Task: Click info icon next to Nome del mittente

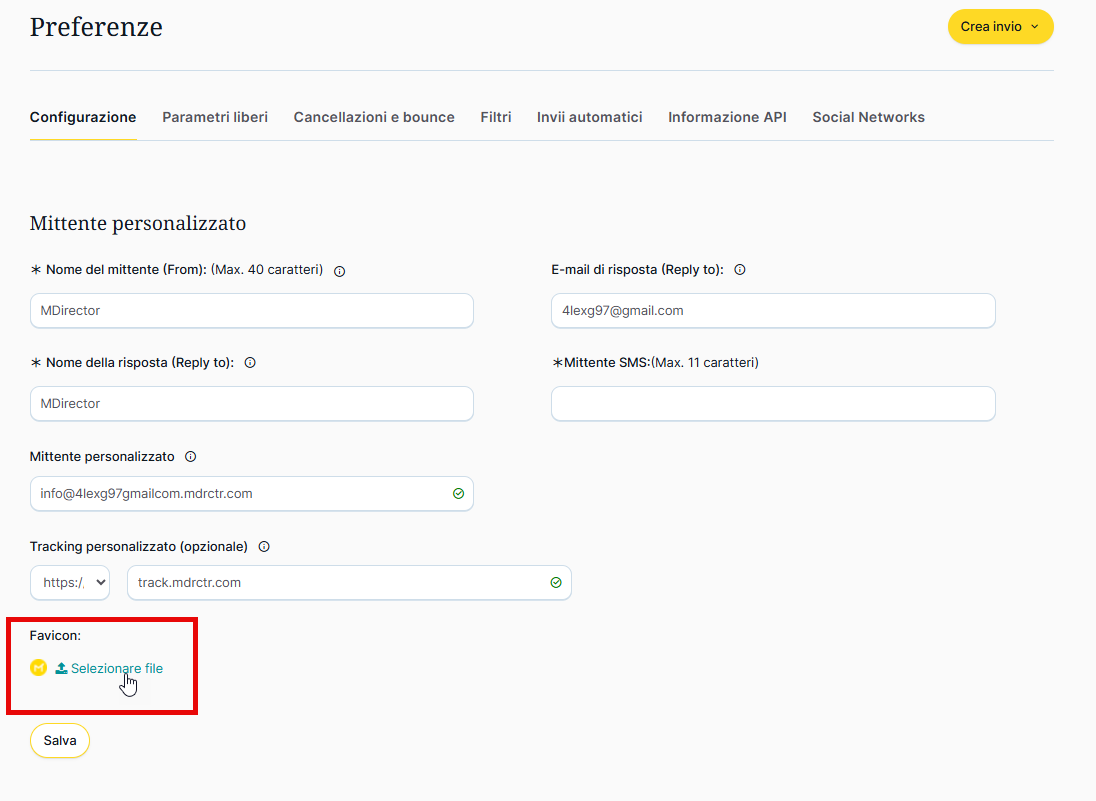Action: click(340, 271)
